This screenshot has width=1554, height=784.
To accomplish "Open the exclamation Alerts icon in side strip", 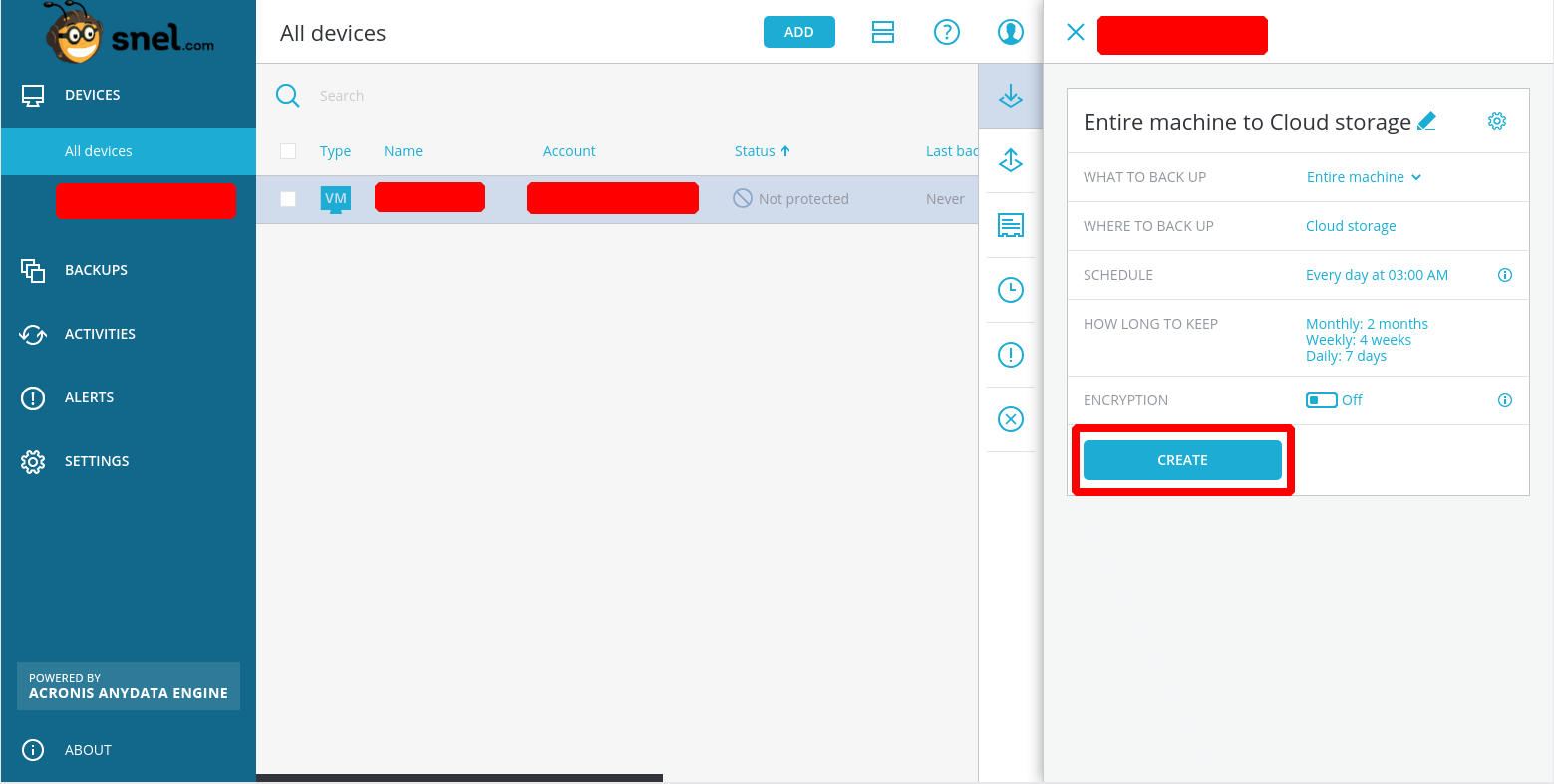I will click(1011, 355).
